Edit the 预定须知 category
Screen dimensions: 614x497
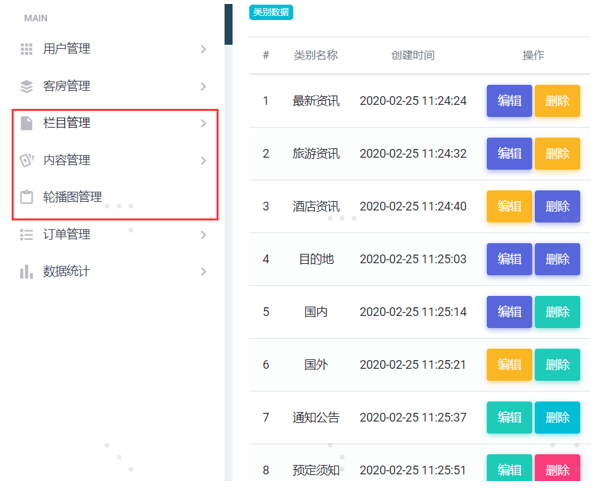[509, 468]
